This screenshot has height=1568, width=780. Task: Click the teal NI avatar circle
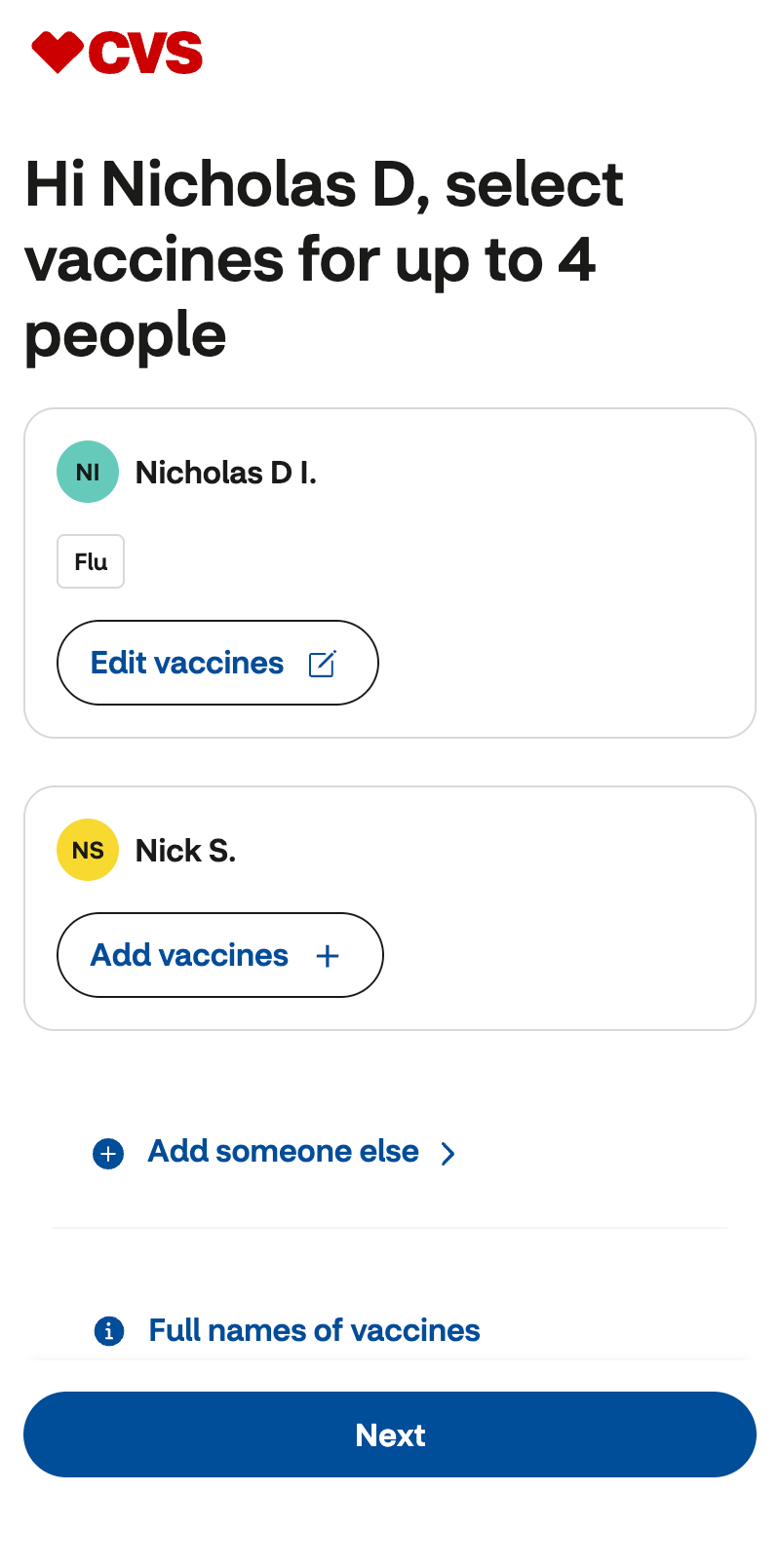click(88, 472)
